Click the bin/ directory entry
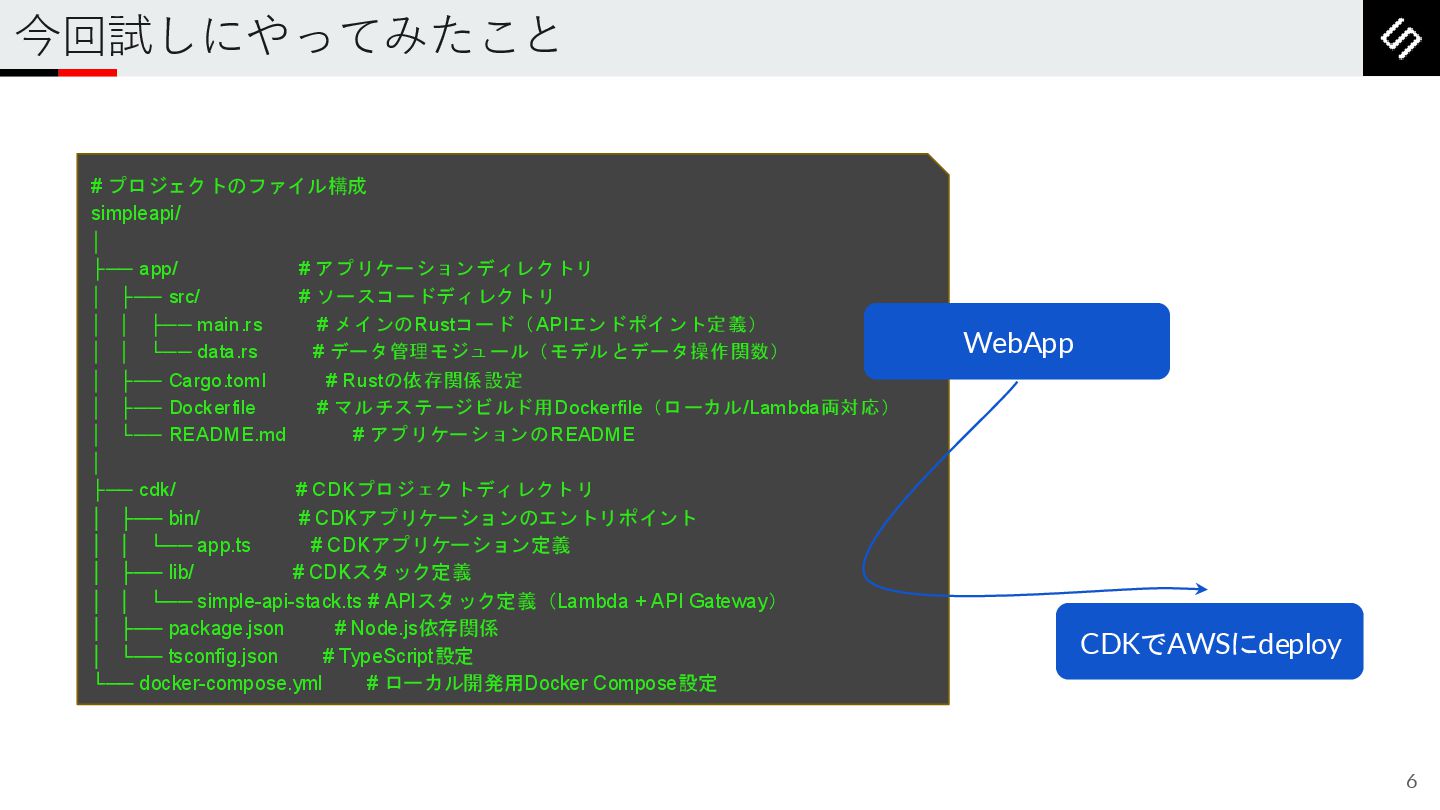The image size is (1440, 810). (x=184, y=518)
